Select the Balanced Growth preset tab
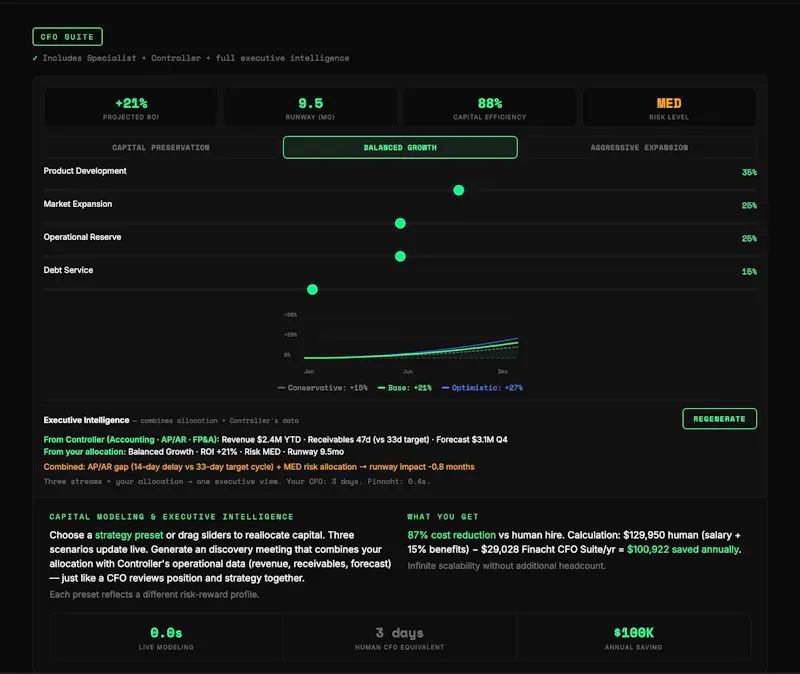 pyautogui.click(x=400, y=147)
